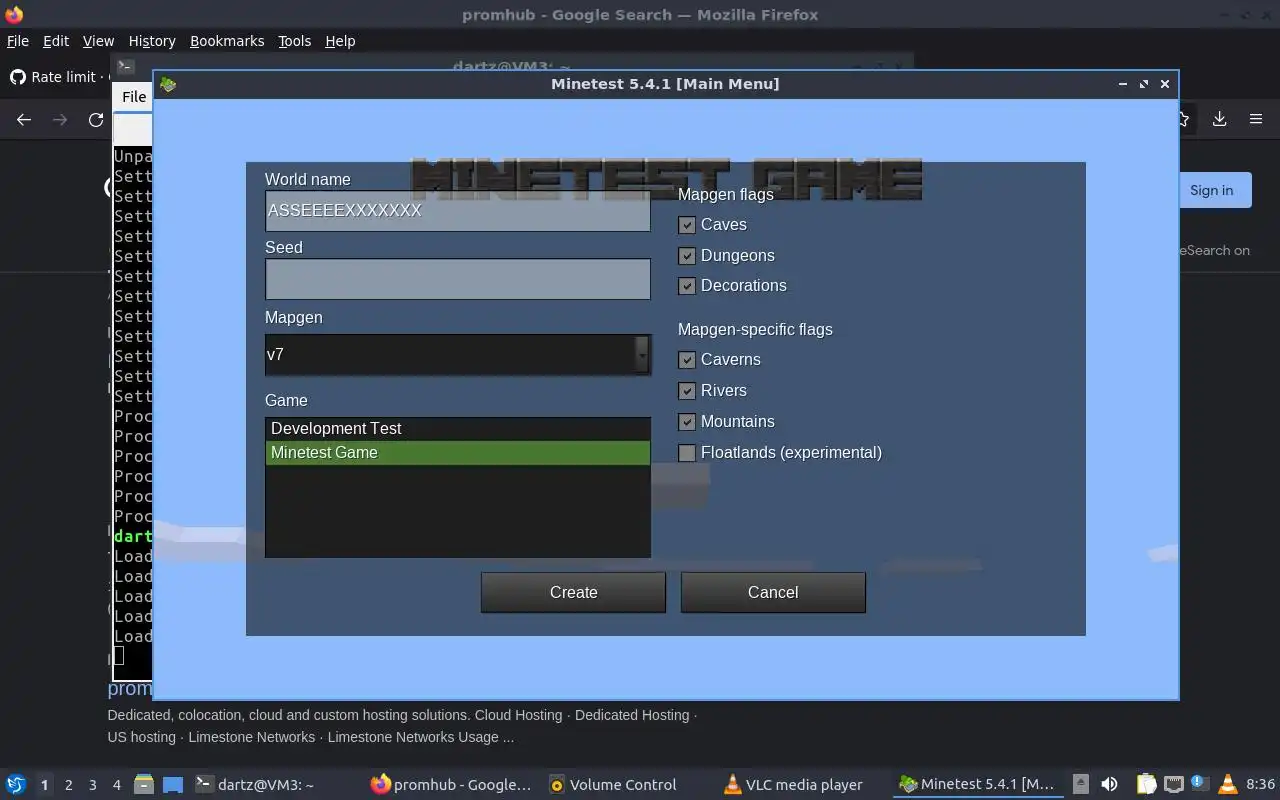Viewport: 1280px width, 800px height.
Task: Switch to workspace 2
Action: tap(69, 785)
